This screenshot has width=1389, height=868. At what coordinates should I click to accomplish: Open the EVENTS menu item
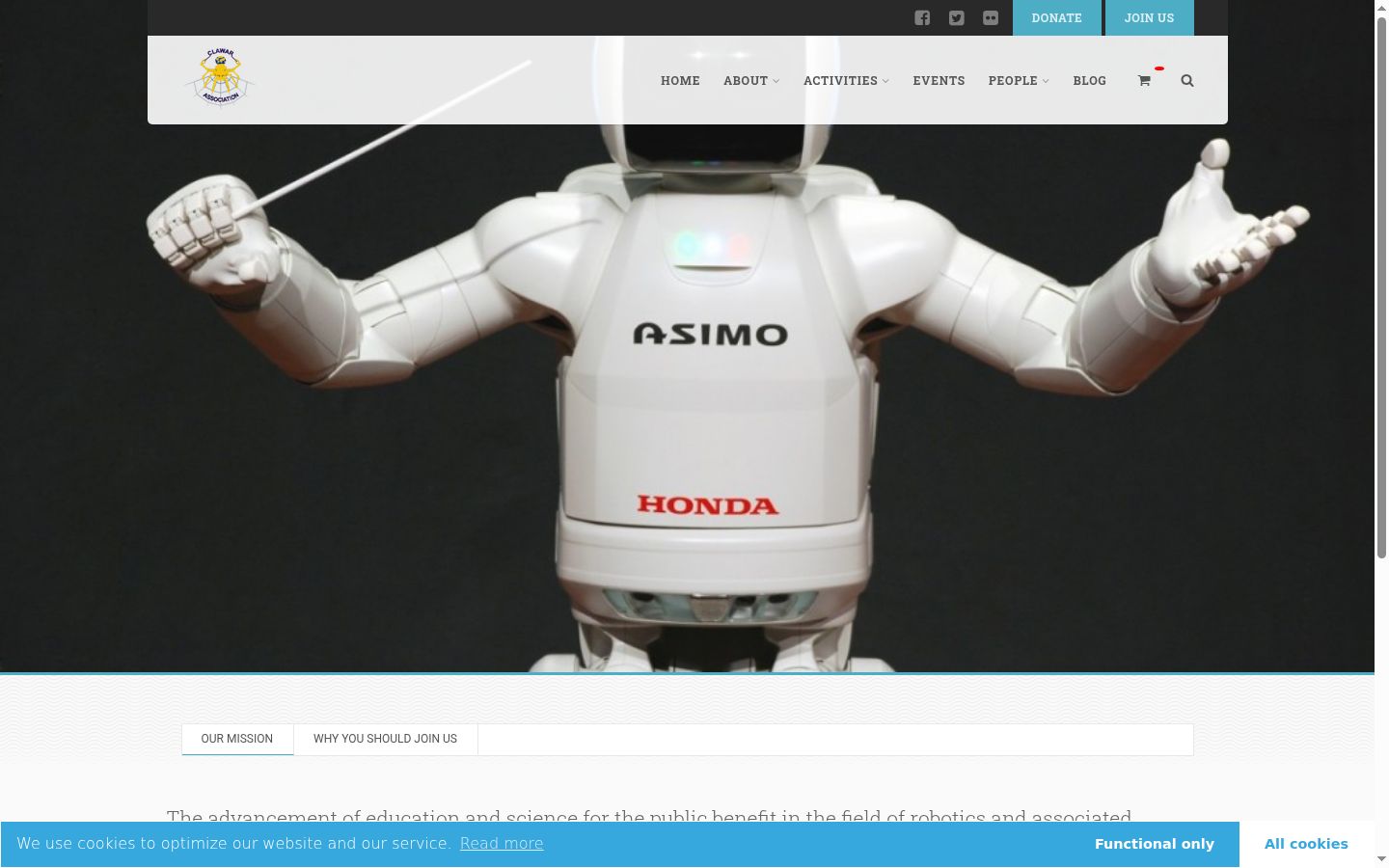(x=939, y=80)
